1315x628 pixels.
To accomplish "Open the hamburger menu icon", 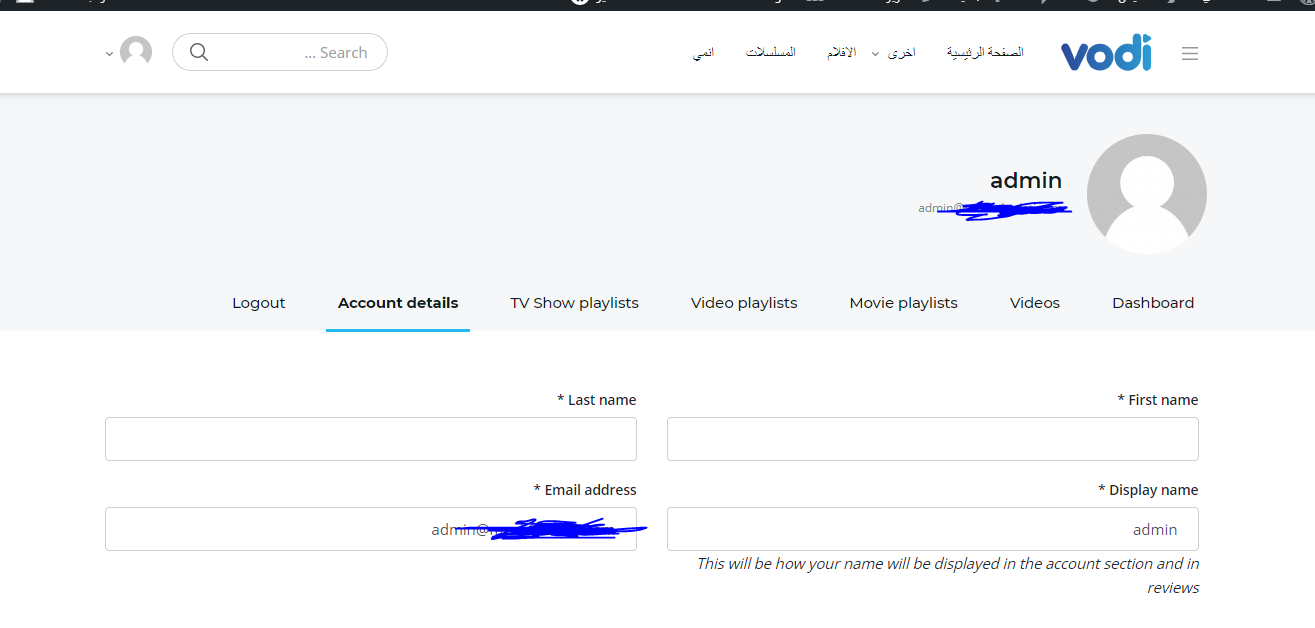I will pos(1189,54).
